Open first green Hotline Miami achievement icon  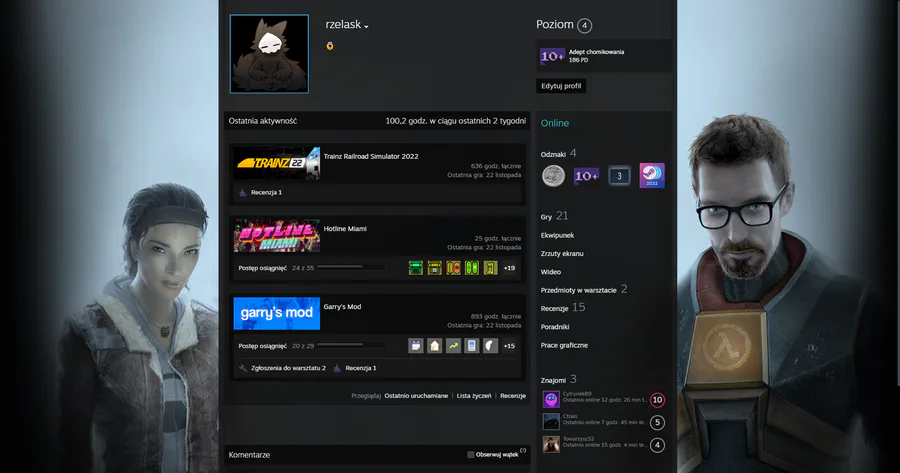click(416, 267)
